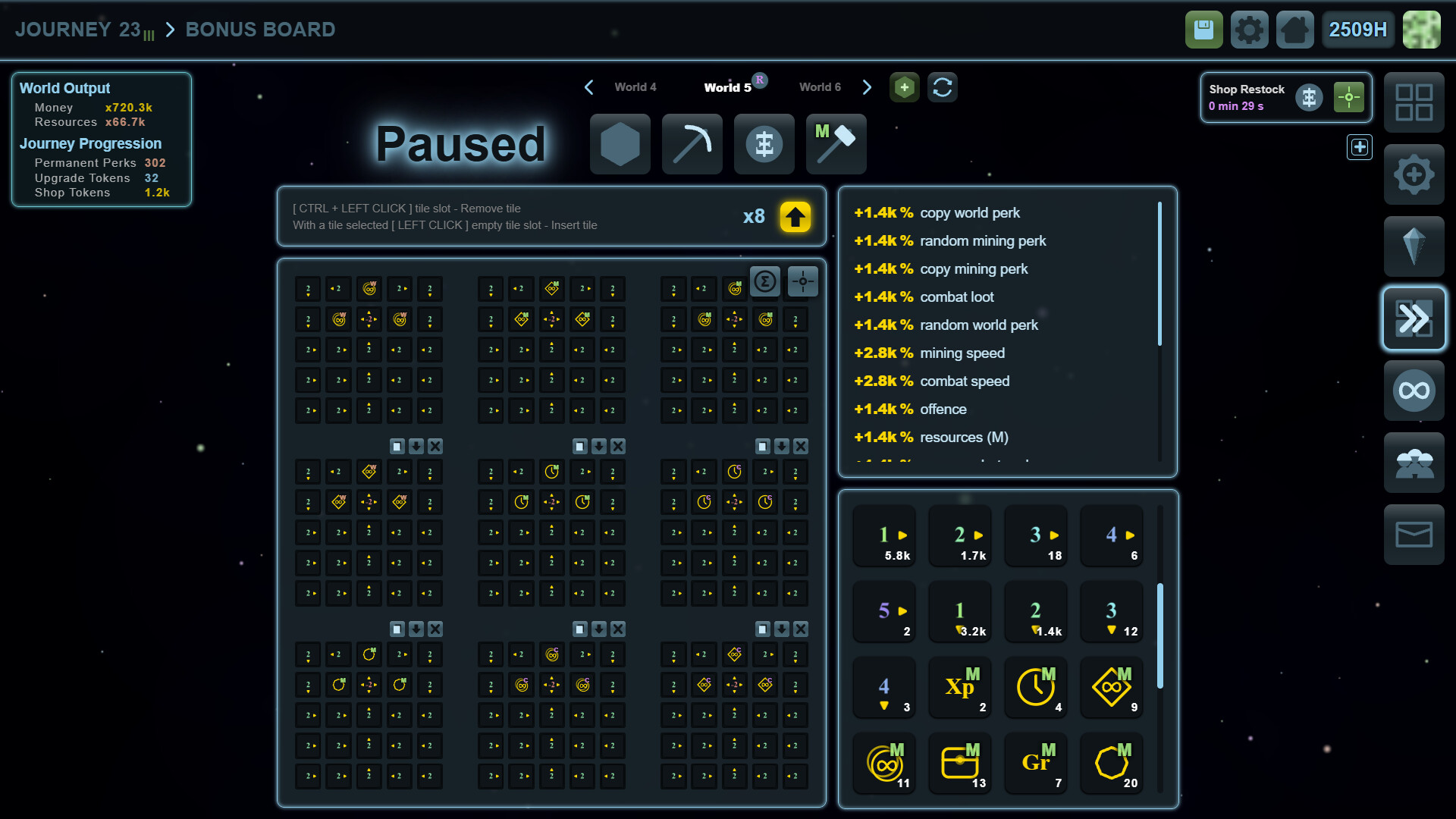
Task: Select the spiral infinity M tile with 11
Action: 884,764
